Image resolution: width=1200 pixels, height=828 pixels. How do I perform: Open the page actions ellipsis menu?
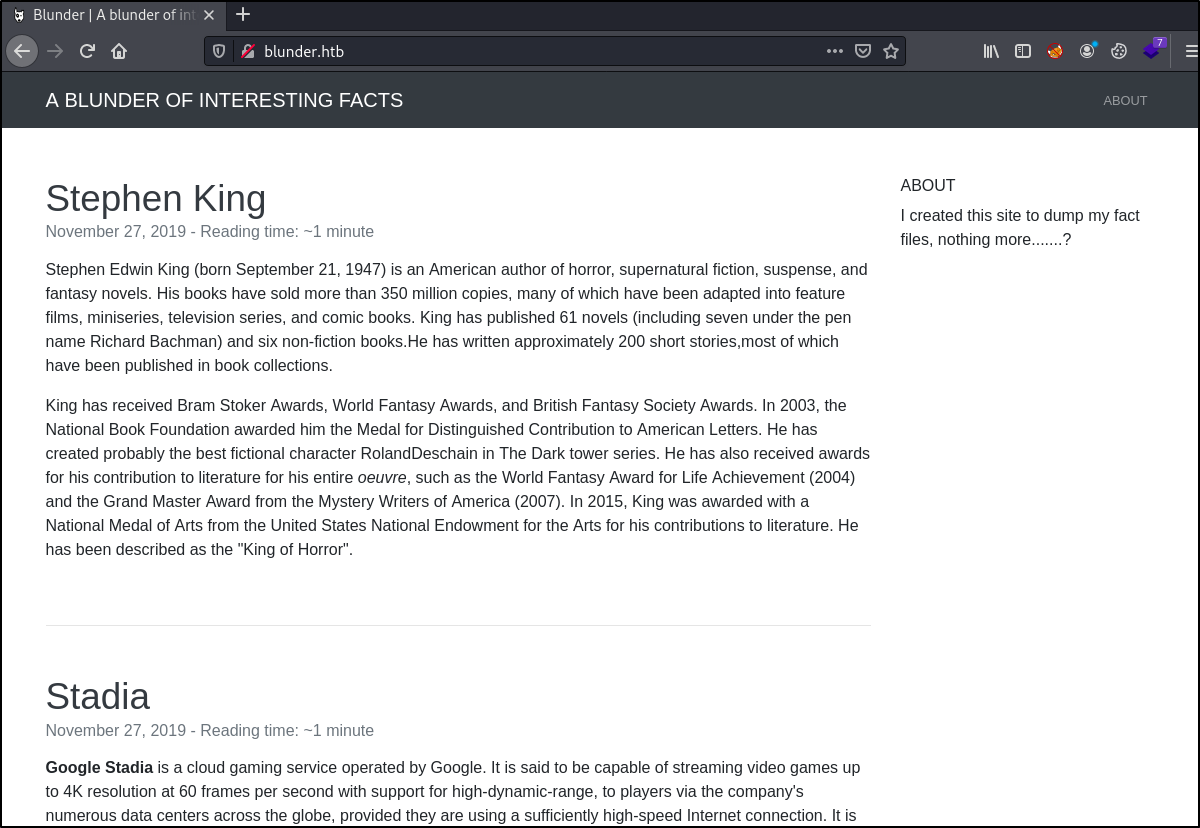pyautogui.click(x=835, y=51)
